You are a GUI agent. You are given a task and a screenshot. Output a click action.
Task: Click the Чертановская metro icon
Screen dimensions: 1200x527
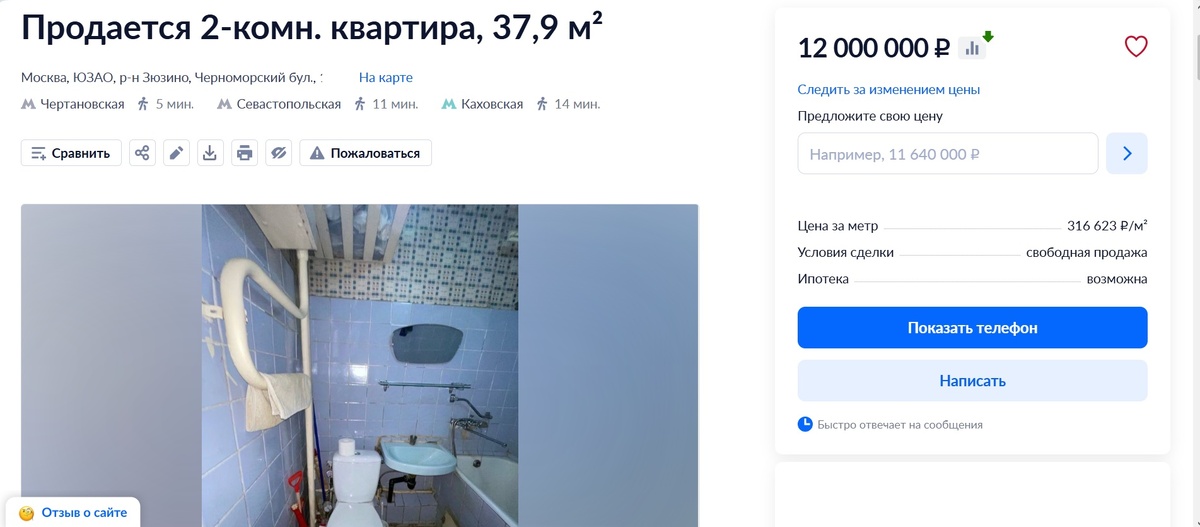click(28, 104)
